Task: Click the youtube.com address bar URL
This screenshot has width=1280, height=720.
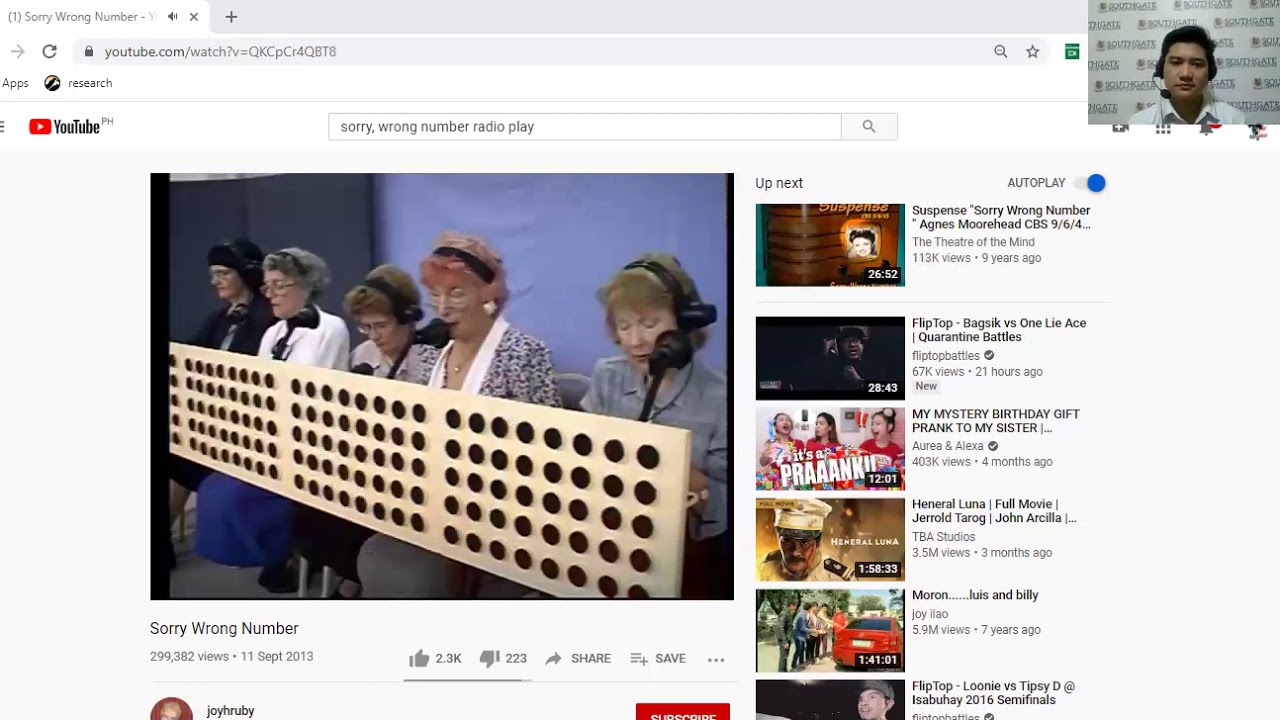Action: coord(220,51)
